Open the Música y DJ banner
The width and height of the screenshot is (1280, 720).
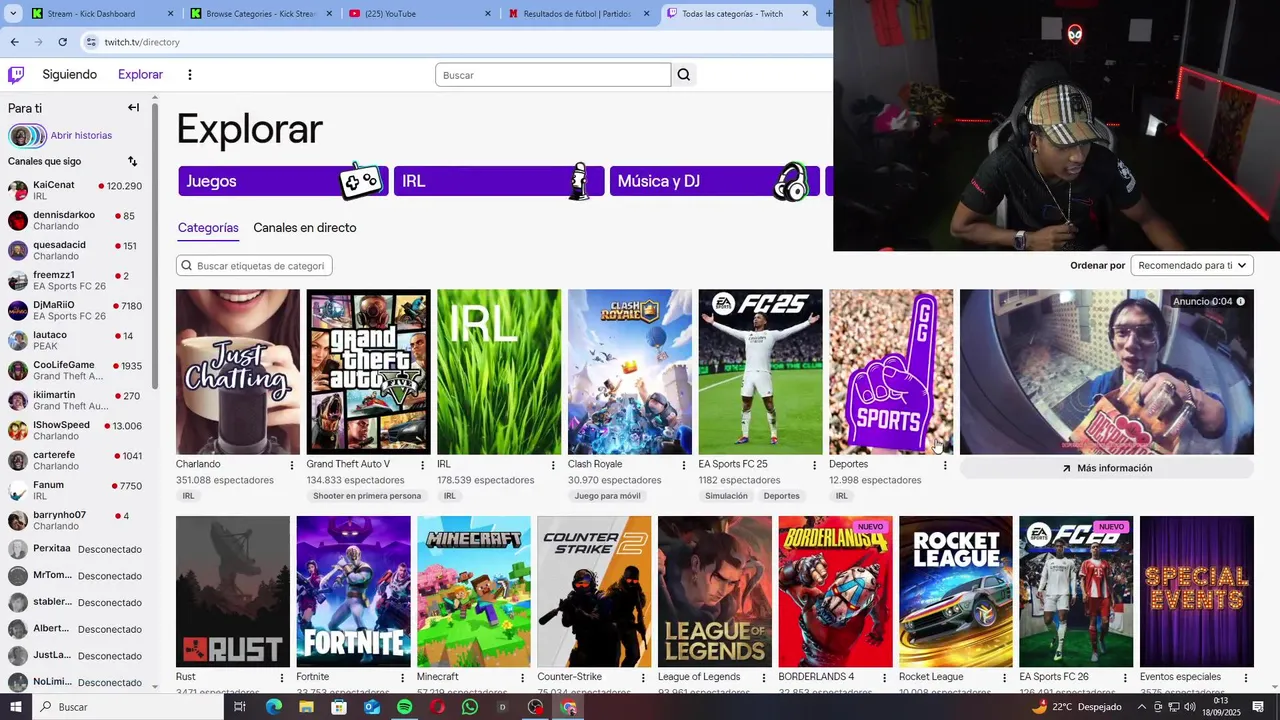tap(715, 181)
